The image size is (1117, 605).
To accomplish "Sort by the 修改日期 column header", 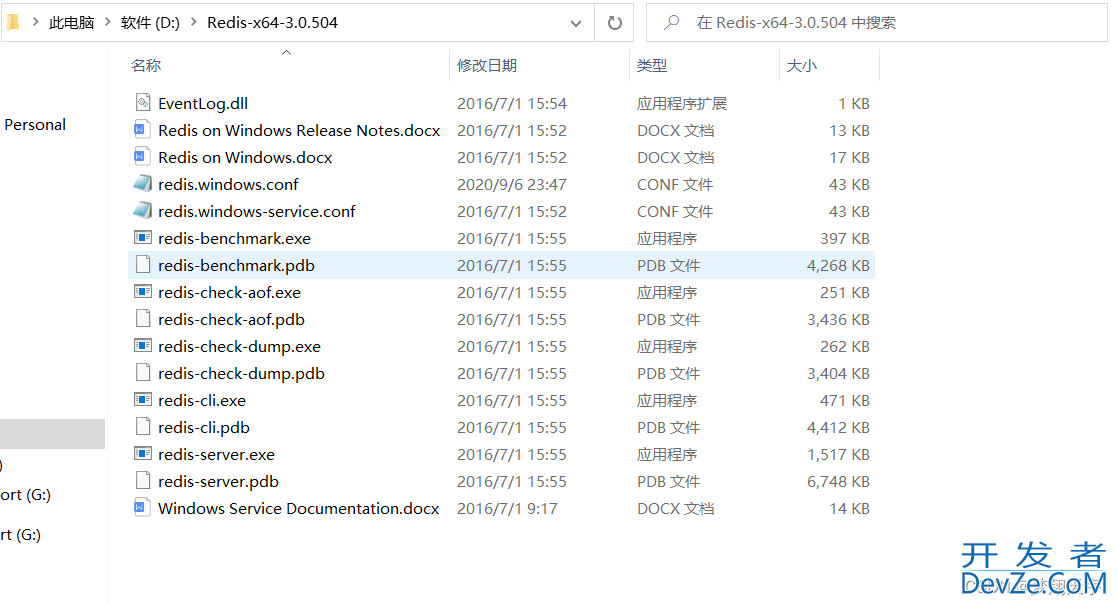I will click(x=487, y=66).
